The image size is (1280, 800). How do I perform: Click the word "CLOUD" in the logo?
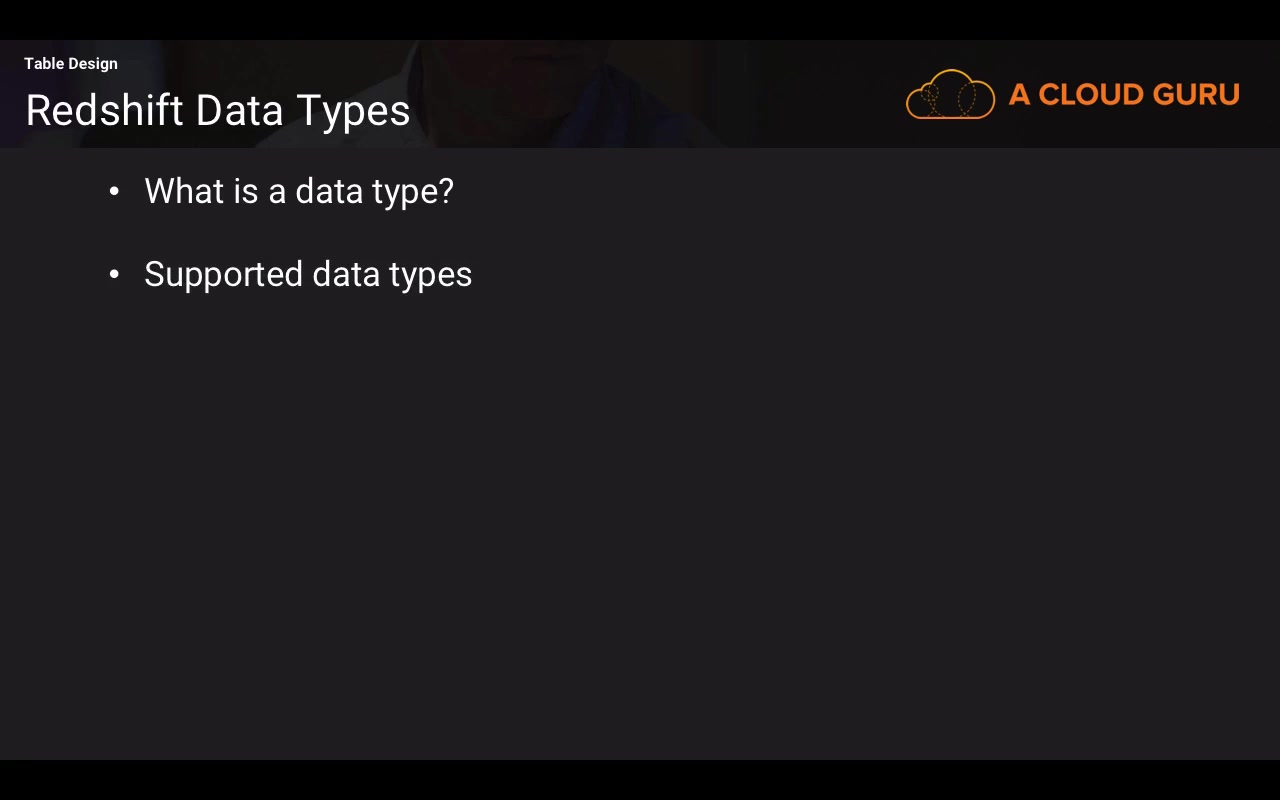click(1091, 95)
